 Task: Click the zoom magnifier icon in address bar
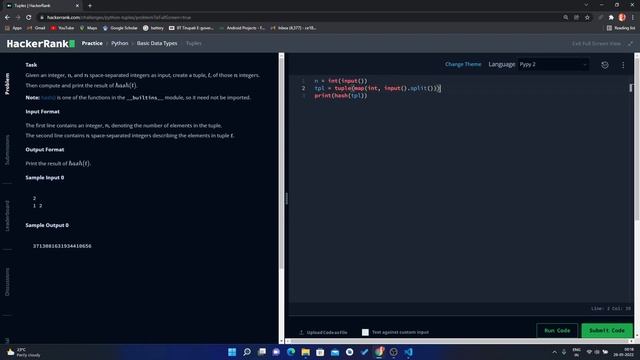(x=566, y=18)
